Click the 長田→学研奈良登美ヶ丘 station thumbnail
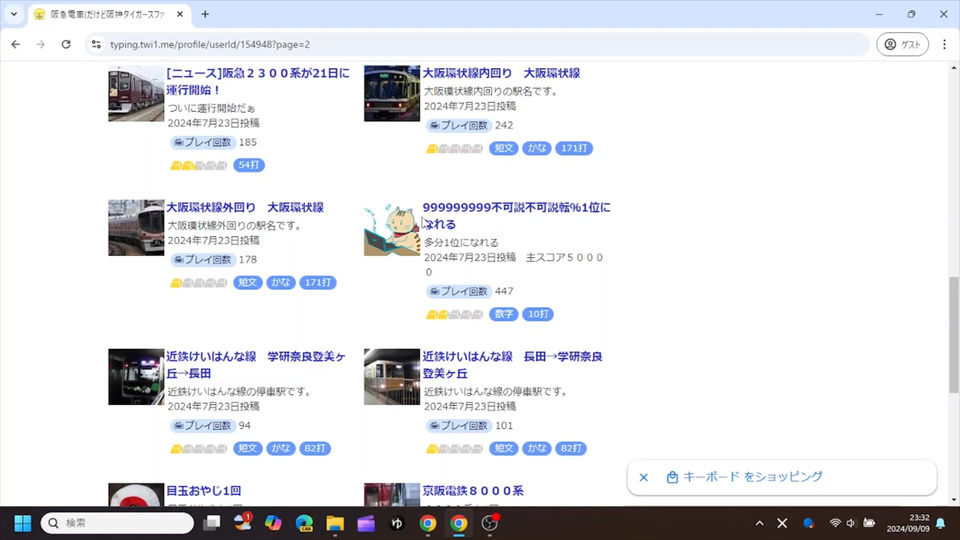The width and height of the screenshot is (960, 540). click(392, 377)
